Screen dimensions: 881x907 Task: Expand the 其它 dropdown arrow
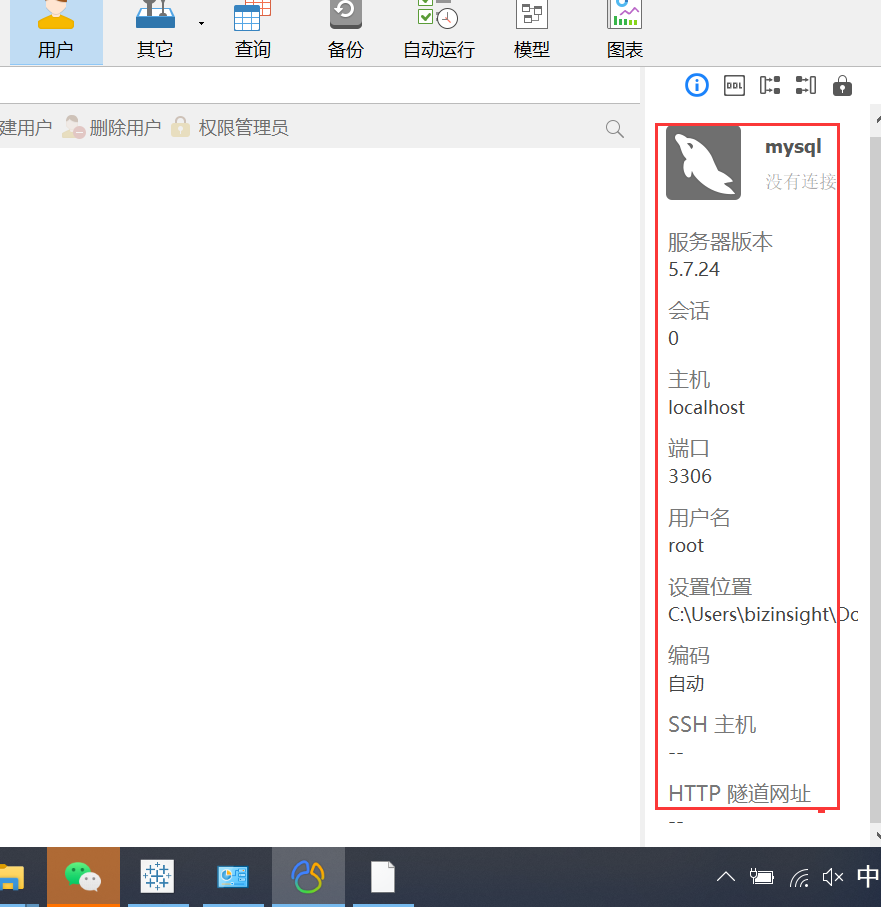pyautogui.click(x=201, y=24)
